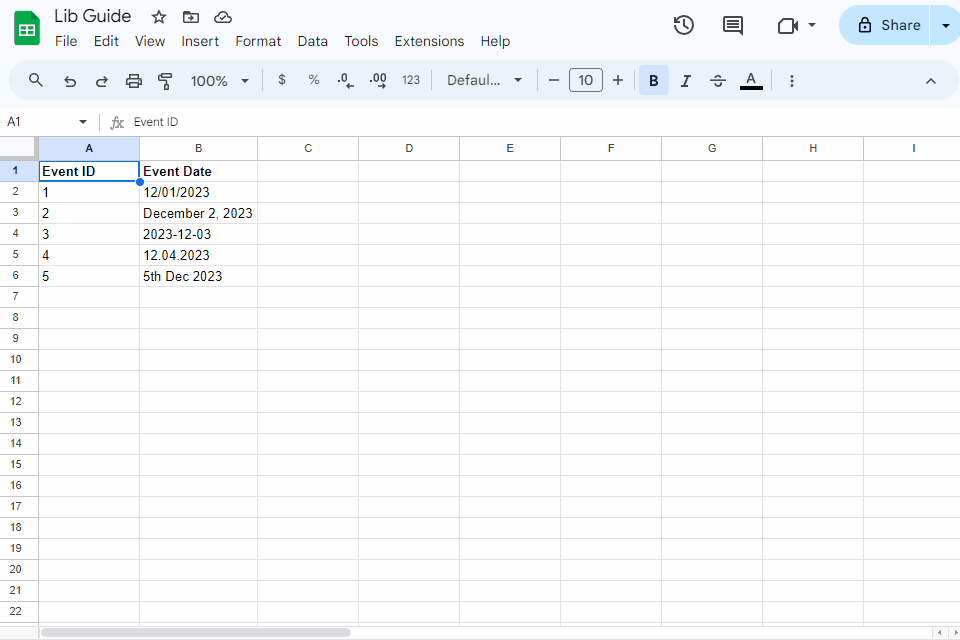The height and width of the screenshot is (640, 960).
Task: Increase decimal places
Action: tap(378, 80)
